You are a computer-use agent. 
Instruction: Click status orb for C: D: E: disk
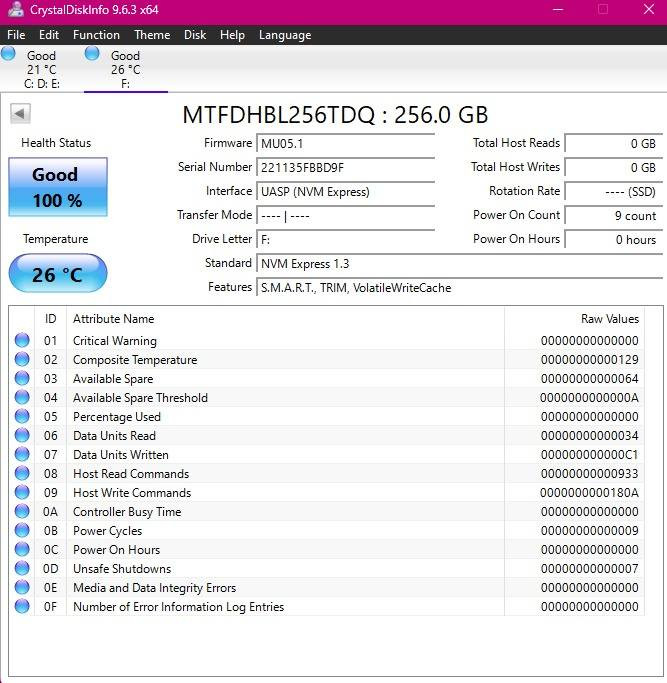(x=9, y=54)
